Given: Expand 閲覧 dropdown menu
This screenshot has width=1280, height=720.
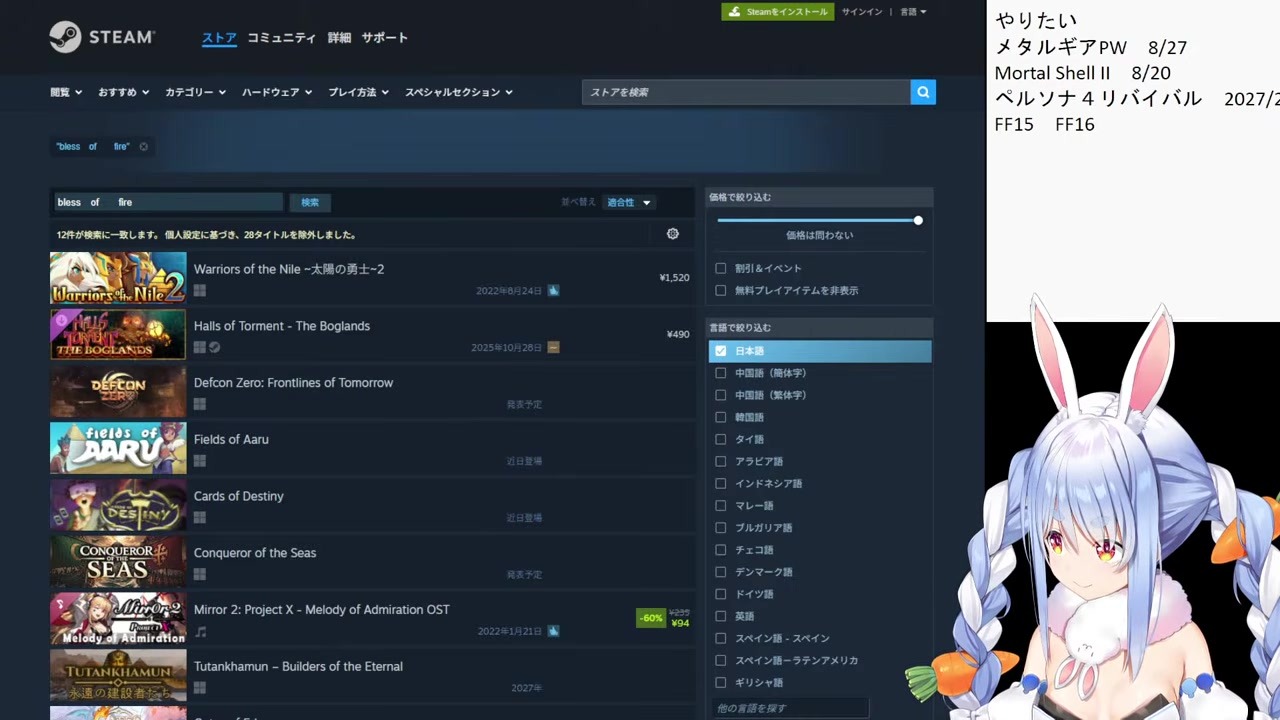Looking at the screenshot, I should point(66,92).
